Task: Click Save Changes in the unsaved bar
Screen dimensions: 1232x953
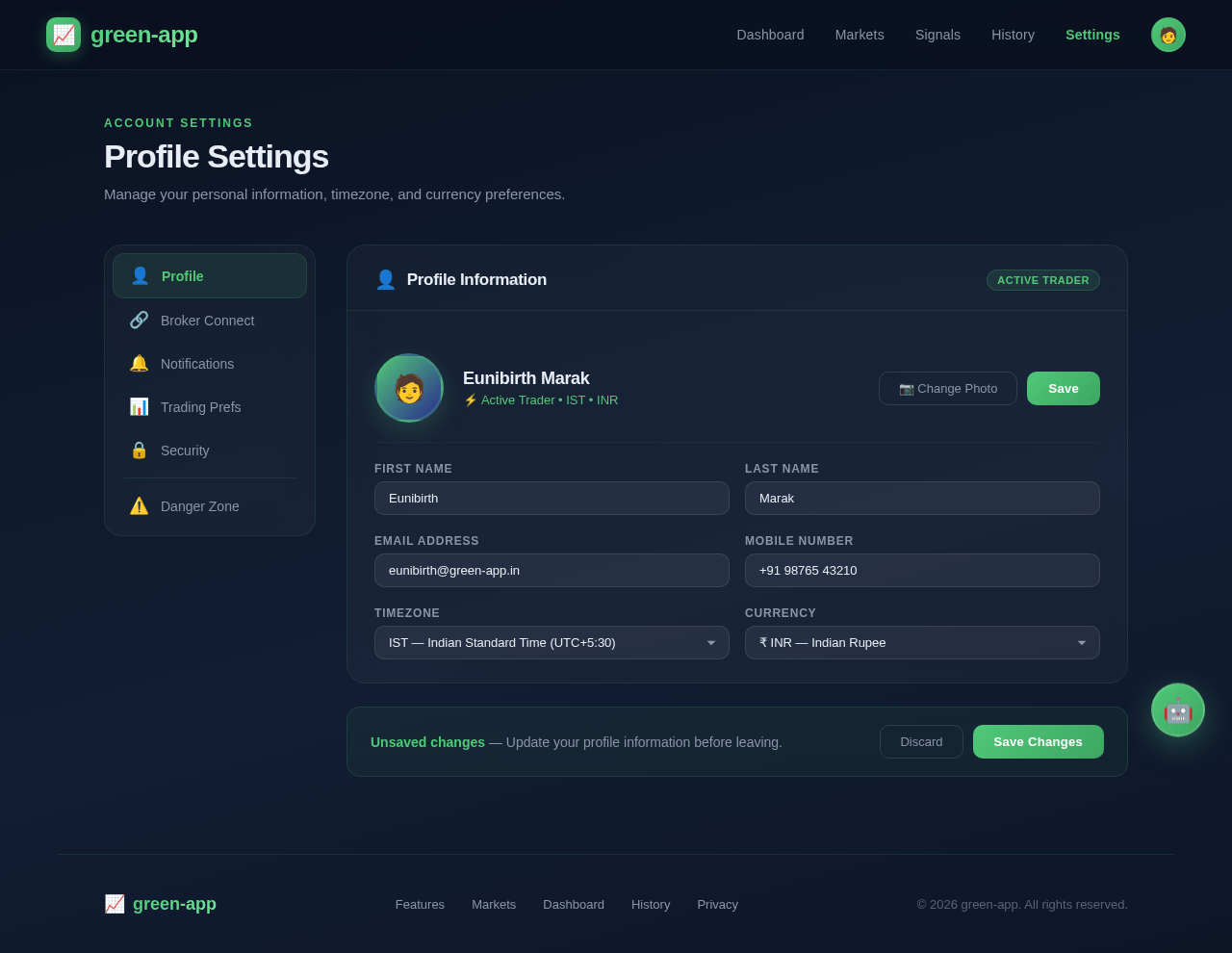Action: click(x=1038, y=741)
